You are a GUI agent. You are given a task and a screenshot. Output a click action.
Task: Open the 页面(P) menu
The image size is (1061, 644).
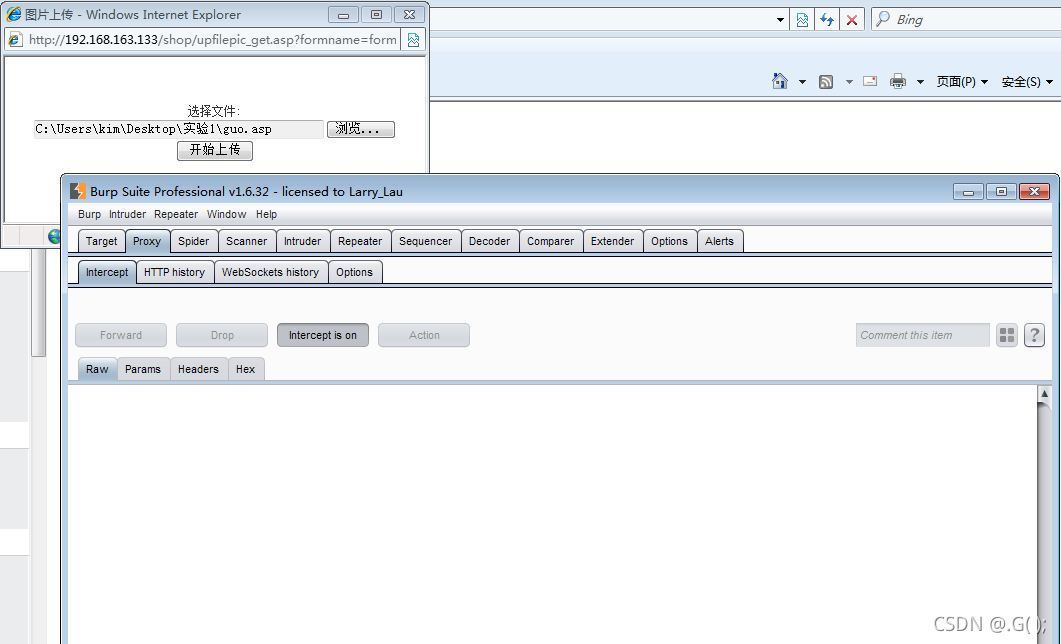coord(962,82)
